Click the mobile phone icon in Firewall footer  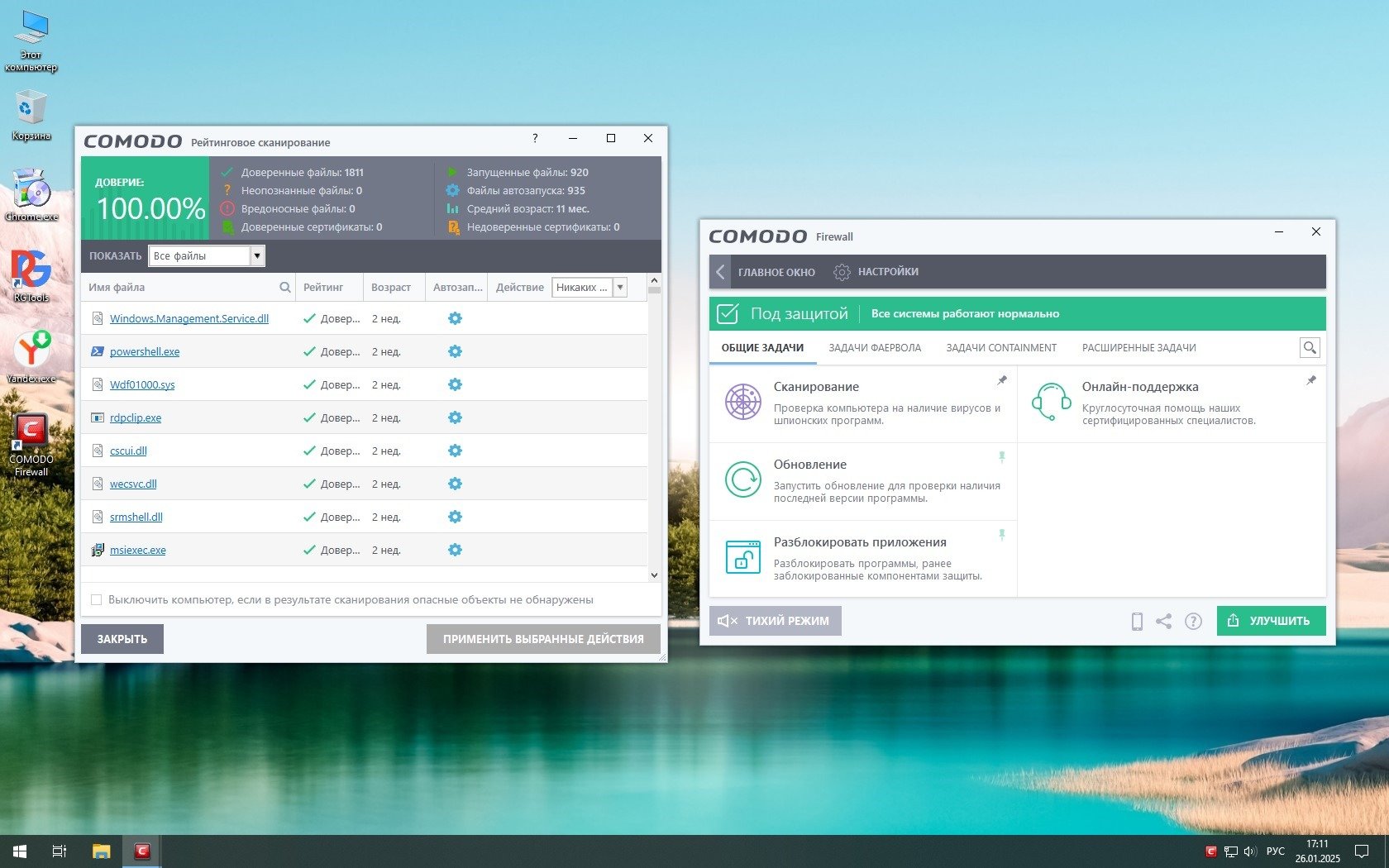coord(1137,621)
